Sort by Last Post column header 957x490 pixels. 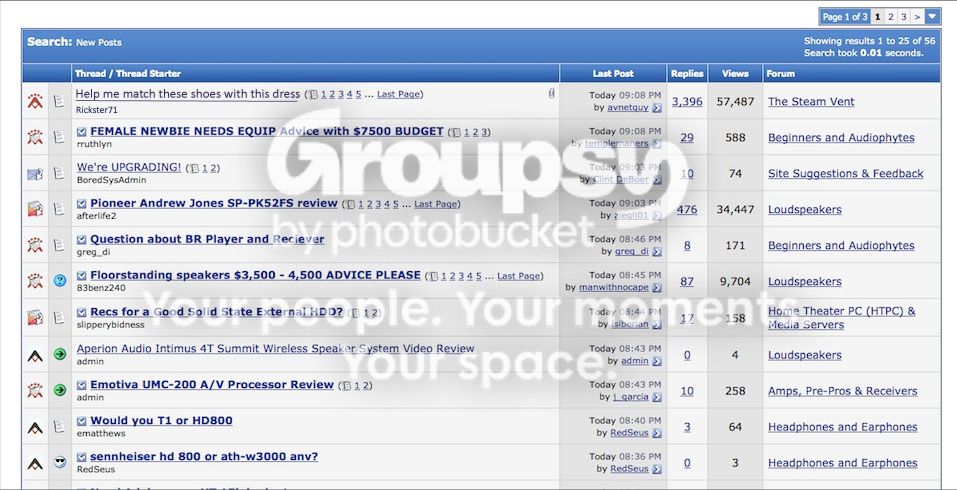tap(613, 73)
